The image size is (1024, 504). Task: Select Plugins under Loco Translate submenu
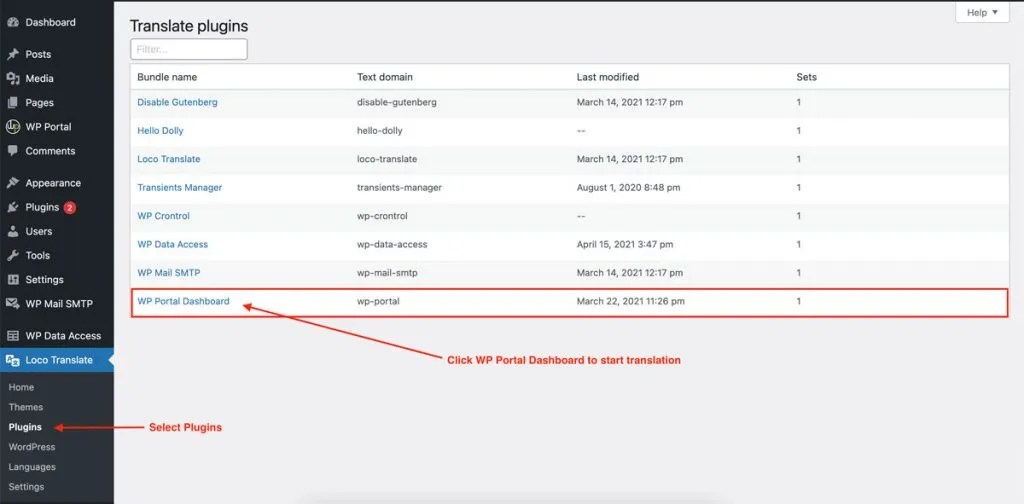25,427
